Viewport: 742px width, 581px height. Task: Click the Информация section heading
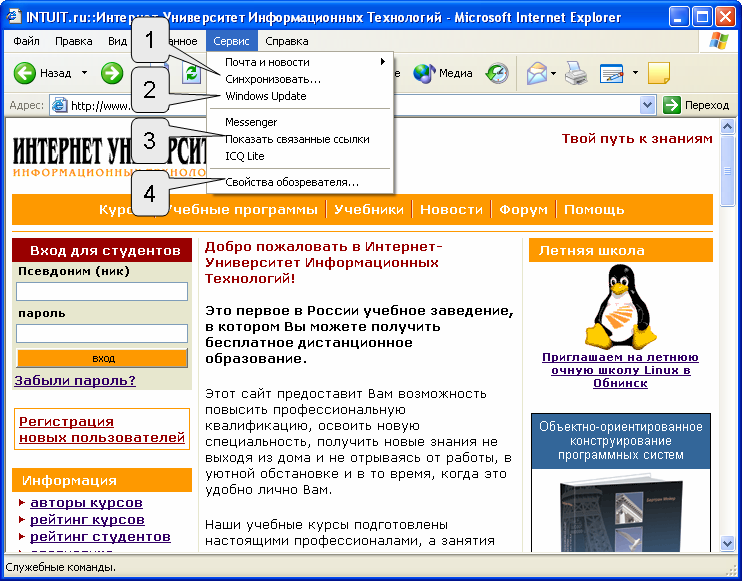69,481
